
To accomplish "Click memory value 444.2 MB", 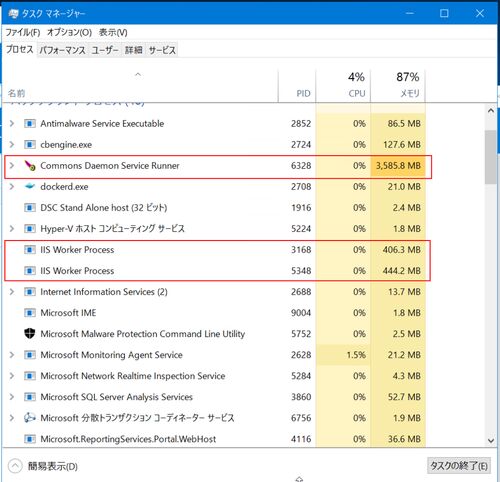I will [x=402, y=271].
